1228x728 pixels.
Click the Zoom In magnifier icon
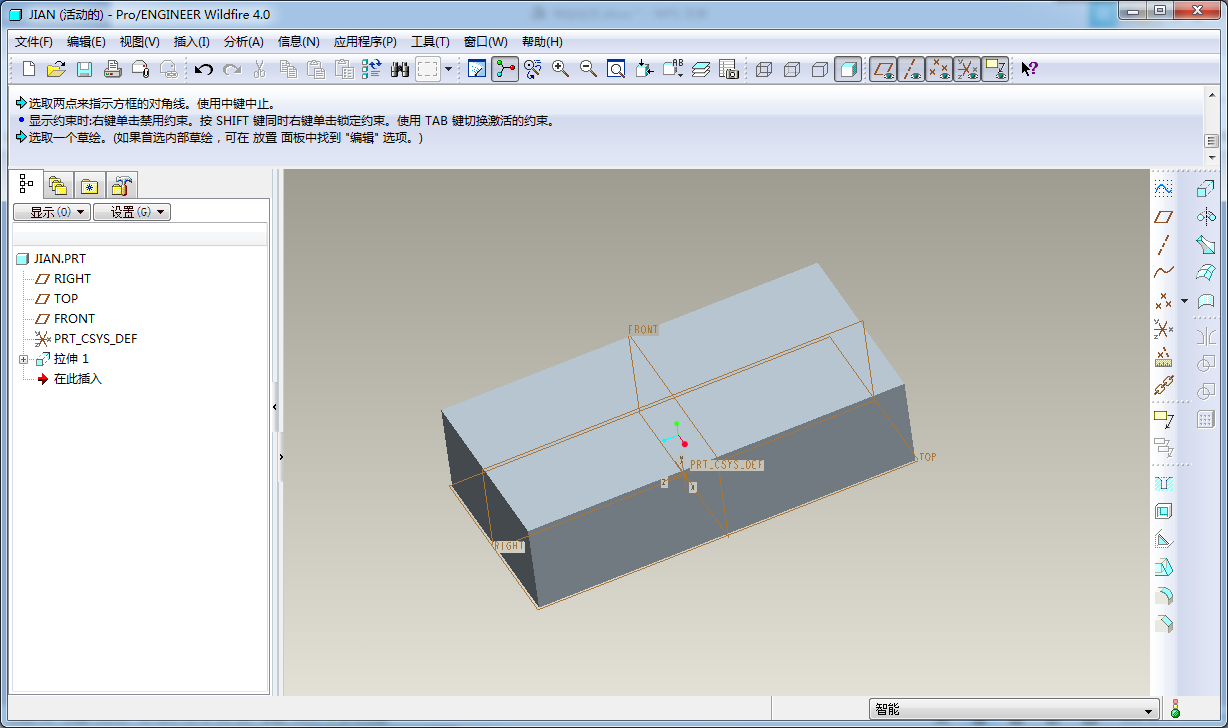coord(560,69)
